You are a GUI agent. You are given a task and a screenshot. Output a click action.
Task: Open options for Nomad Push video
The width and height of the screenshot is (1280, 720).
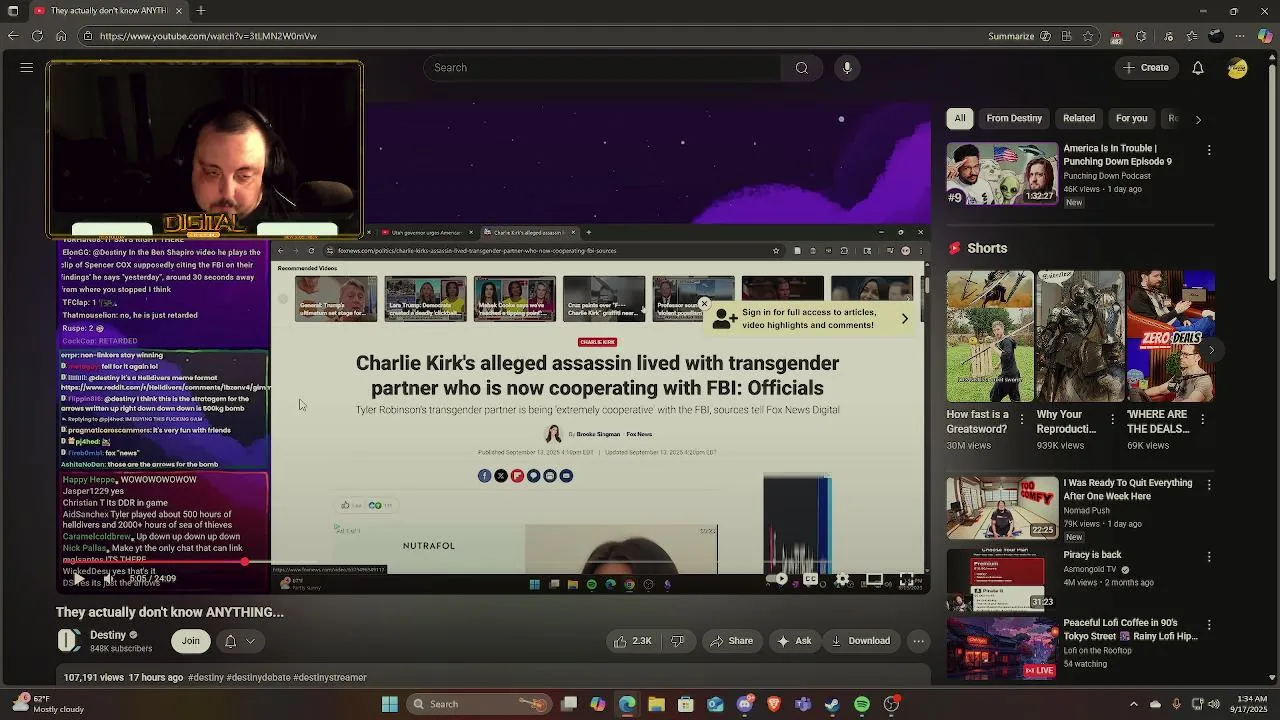point(1209,484)
